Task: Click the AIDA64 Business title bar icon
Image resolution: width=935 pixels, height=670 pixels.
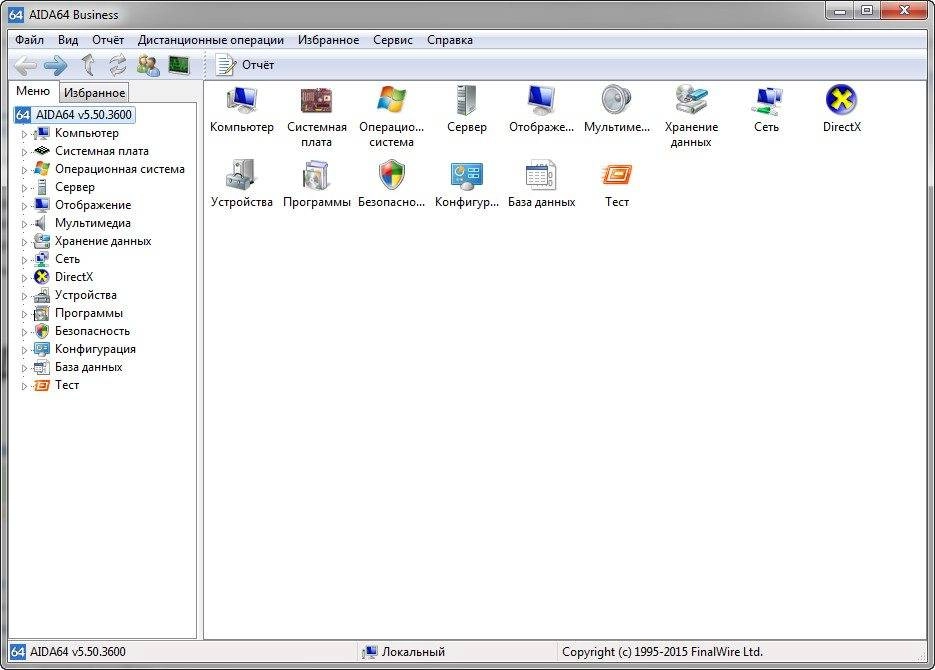Action: pyautogui.click(x=16, y=14)
